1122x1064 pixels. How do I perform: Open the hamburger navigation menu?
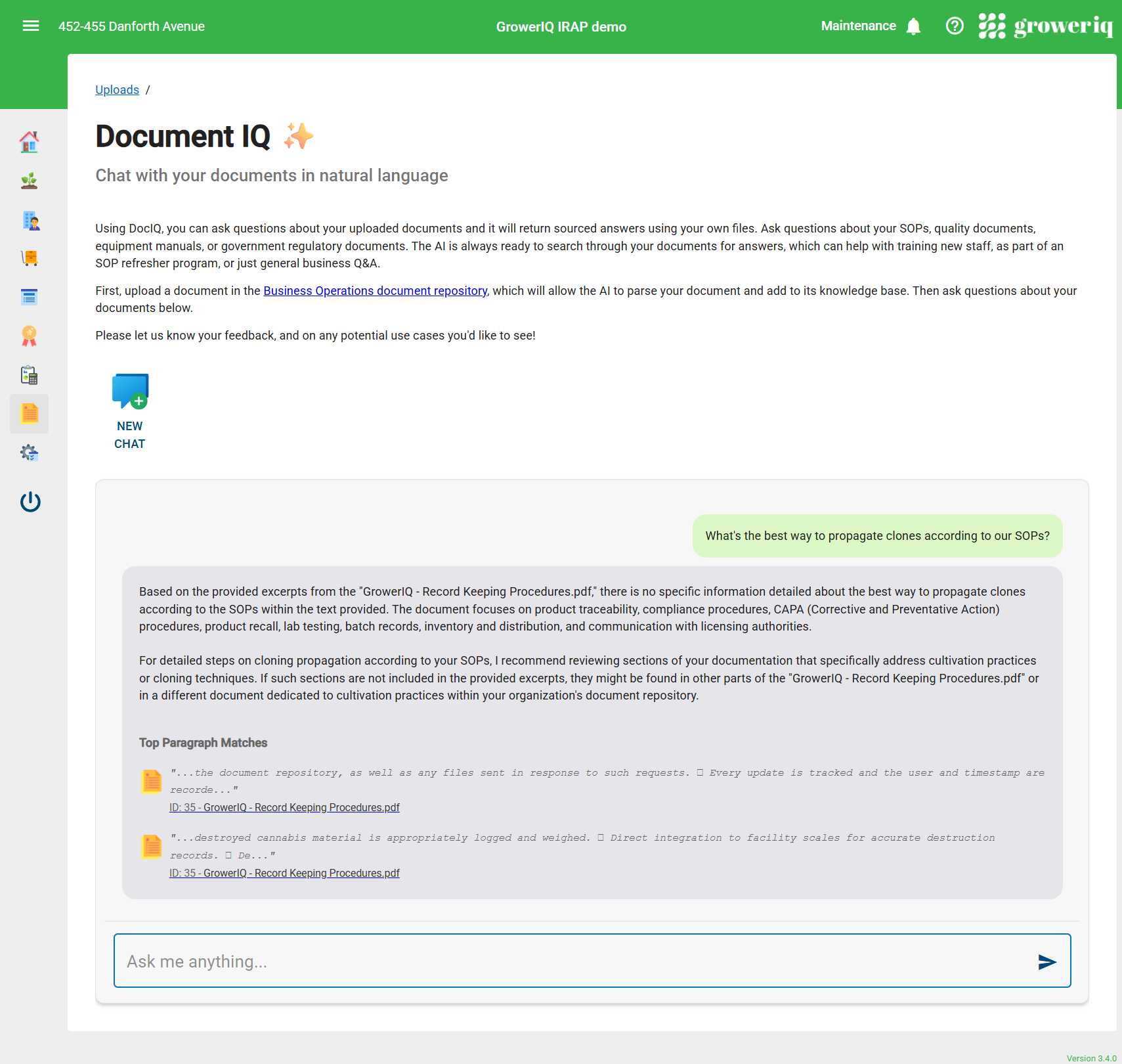[31, 26]
